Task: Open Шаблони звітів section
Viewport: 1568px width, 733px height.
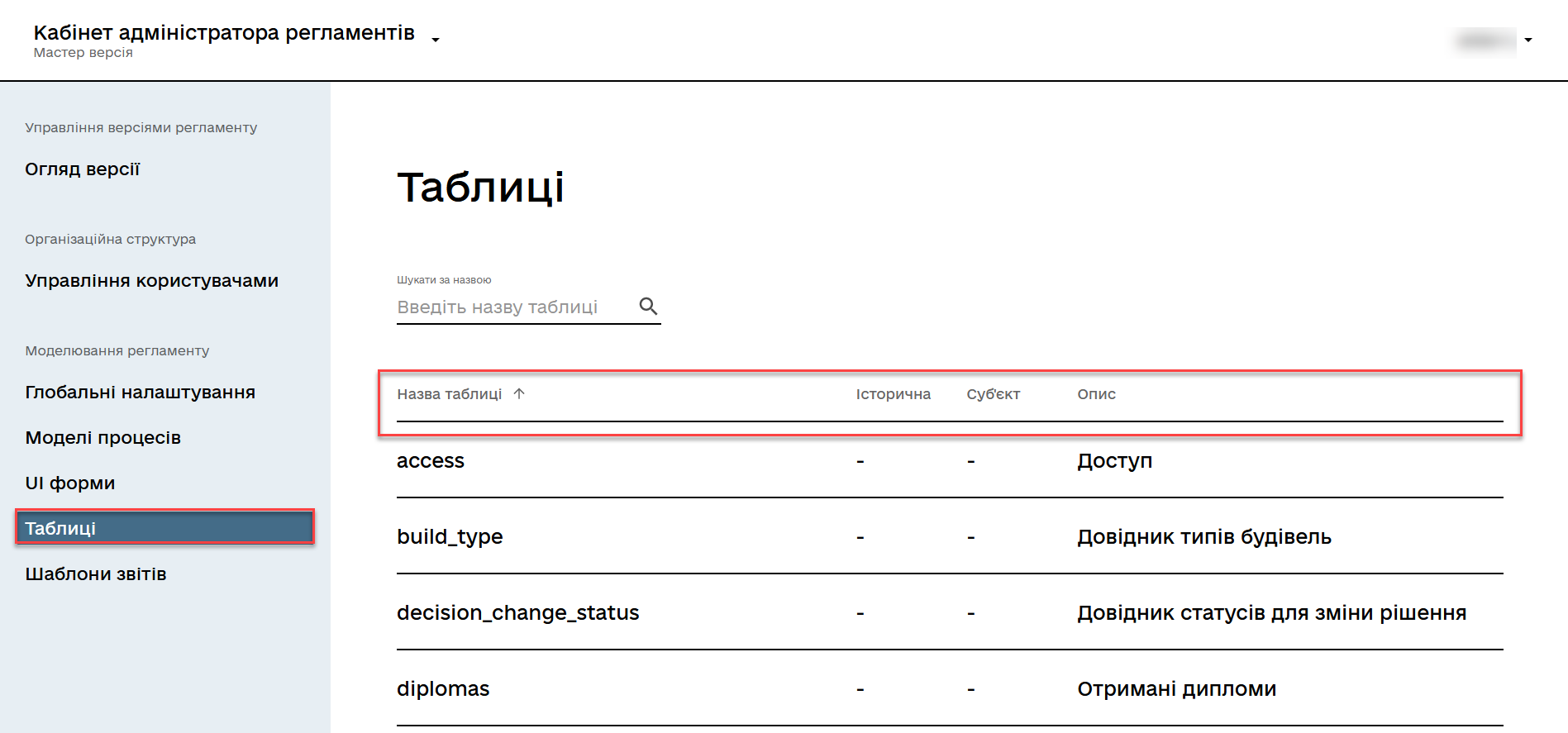Action: [x=96, y=574]
